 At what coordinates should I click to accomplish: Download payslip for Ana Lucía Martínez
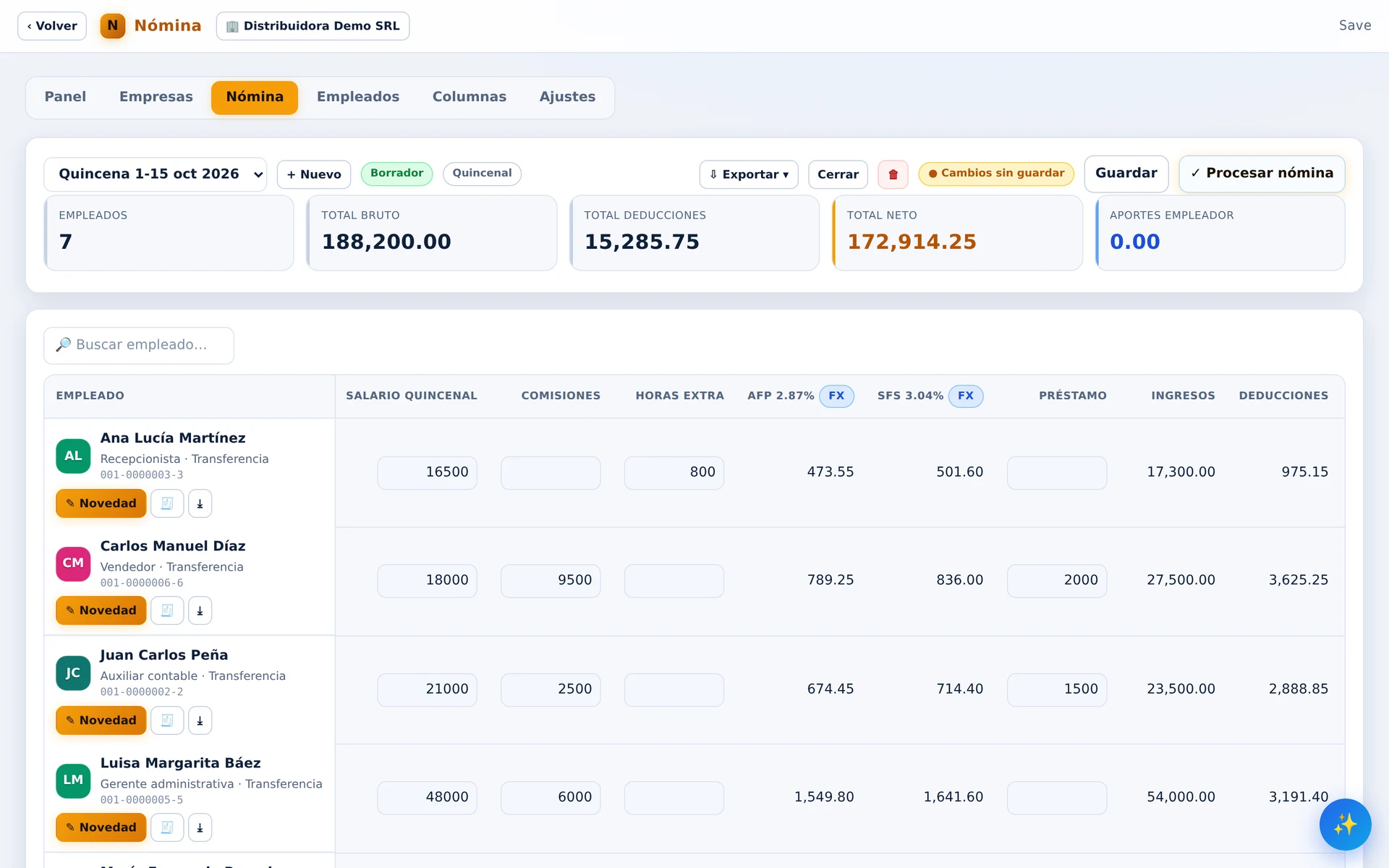(x=200, y=503)
